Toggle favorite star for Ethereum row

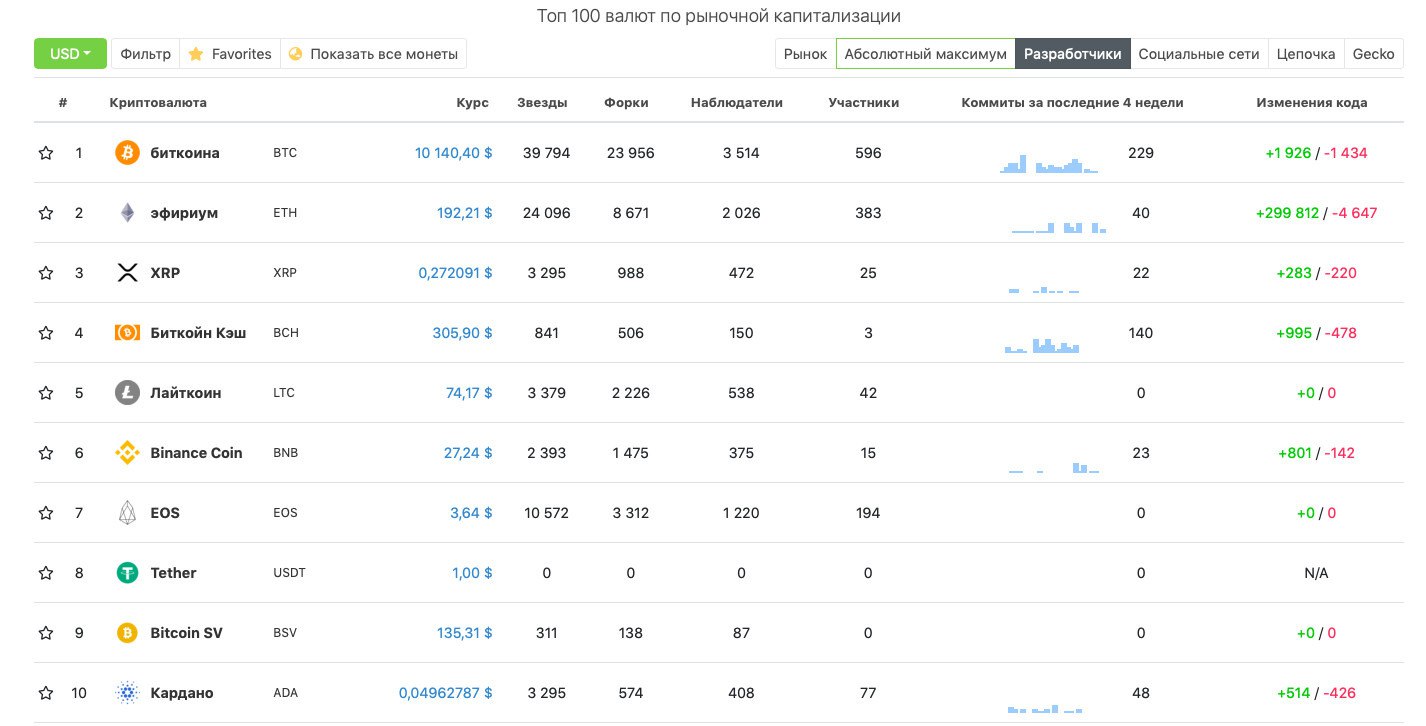click(x=46, y=213)
